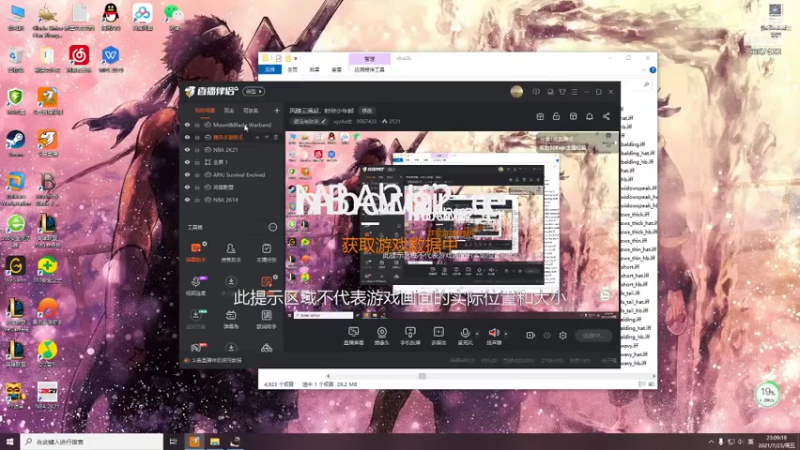Move selected orange scene up with arrow
Image resolution: width=800 pixels, height=450 pixels.
click(x=257, y=137)
